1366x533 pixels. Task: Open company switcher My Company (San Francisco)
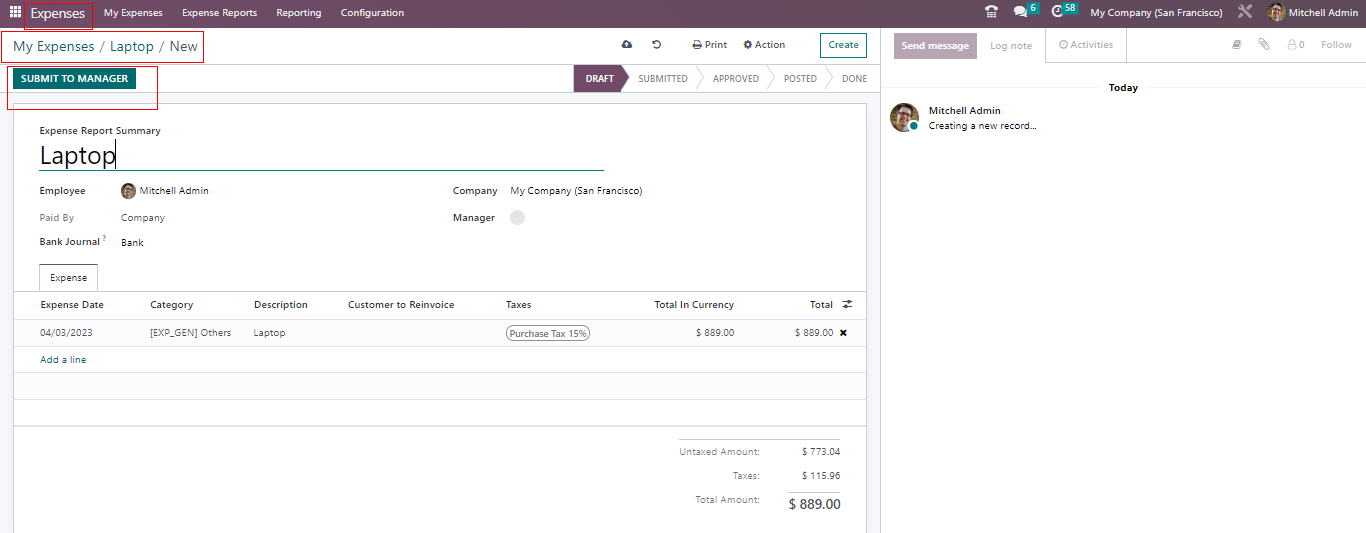[x=1156, y=13]
